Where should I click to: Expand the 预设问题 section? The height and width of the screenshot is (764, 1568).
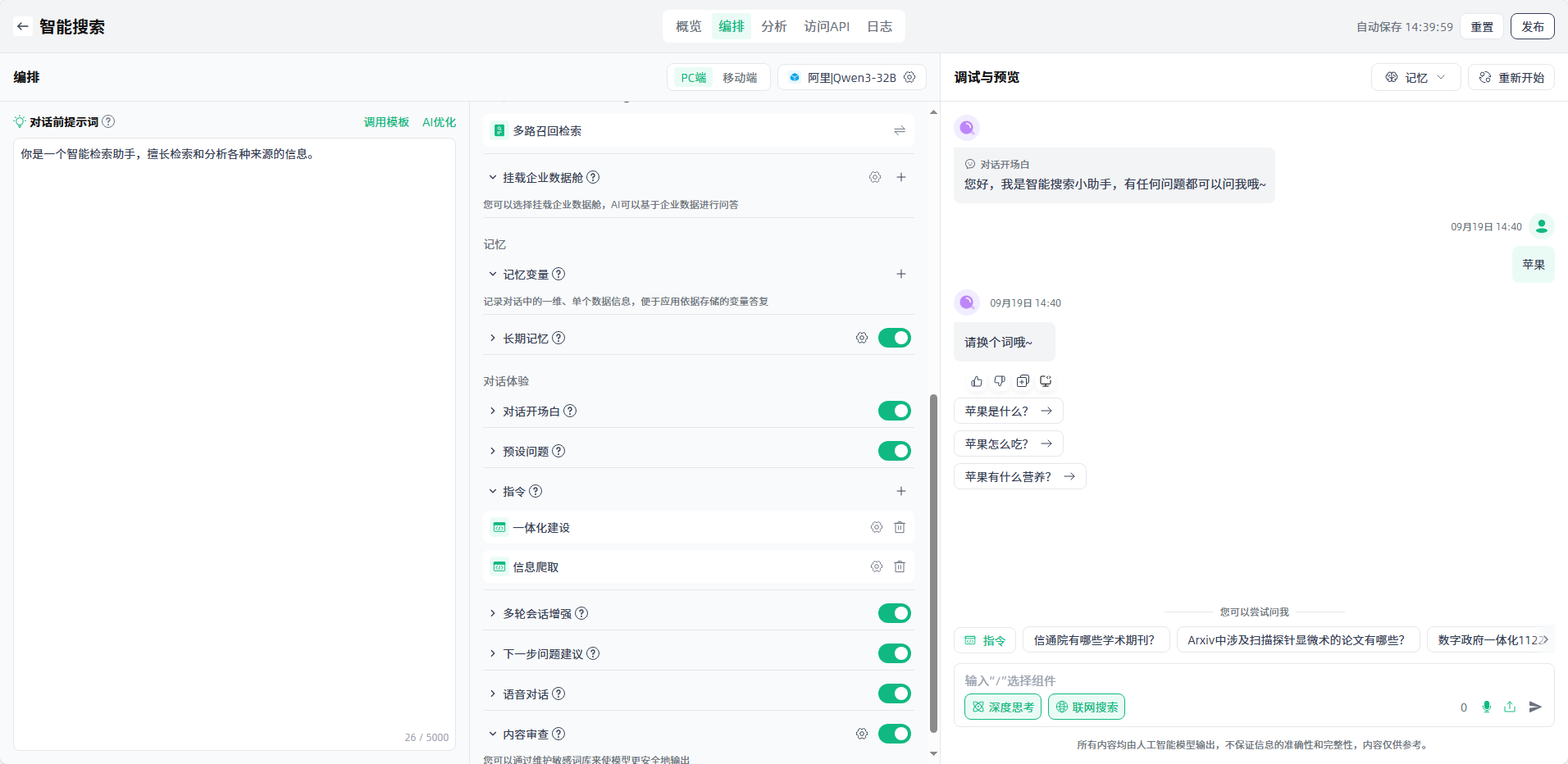(493, 451)
